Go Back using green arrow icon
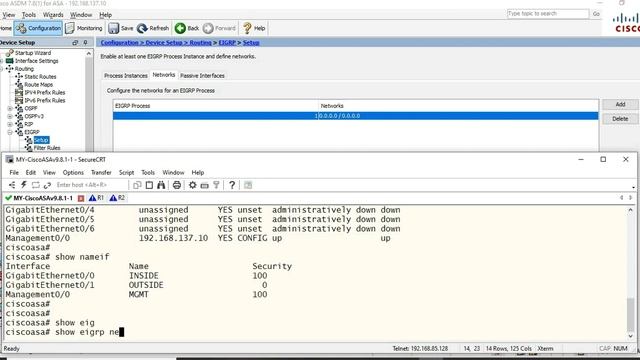Image resolution: width=640 pixels, height=360 pixels. (x=180, y=28)
